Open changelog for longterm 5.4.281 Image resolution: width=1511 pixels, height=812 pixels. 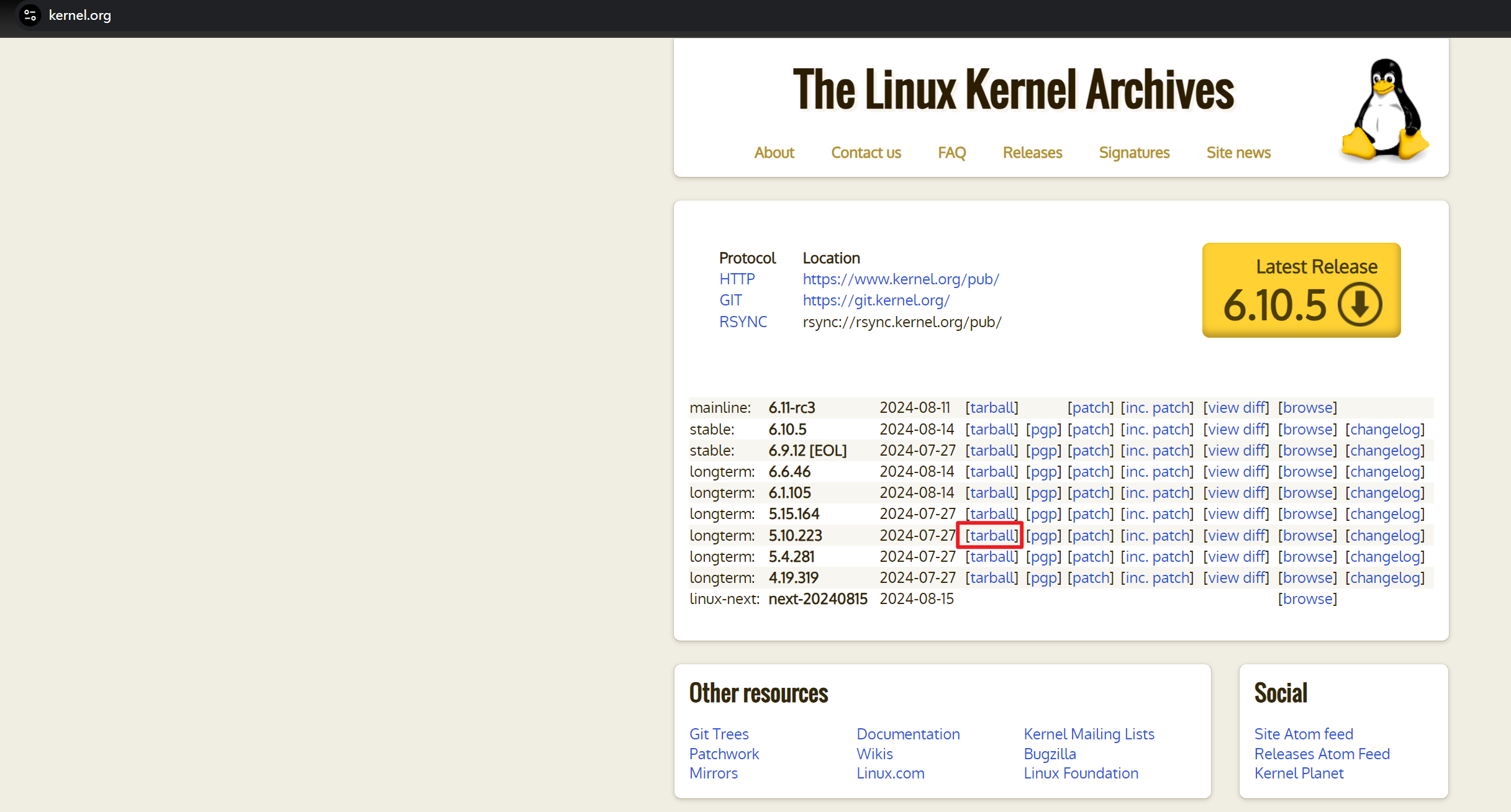(1385, 557)
